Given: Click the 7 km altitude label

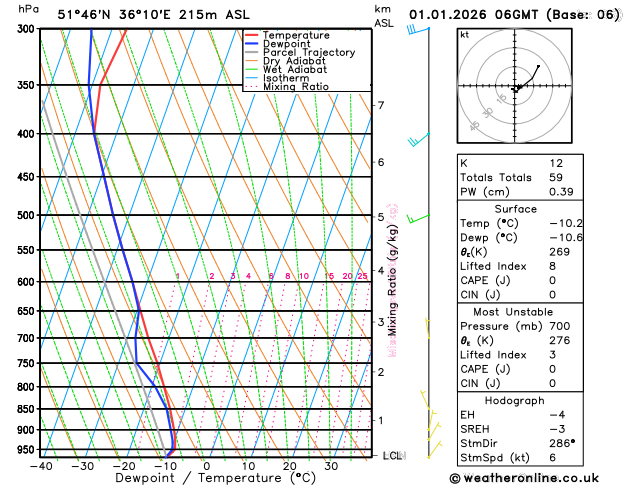Looking at the screenshot, I should pos(381,105).
